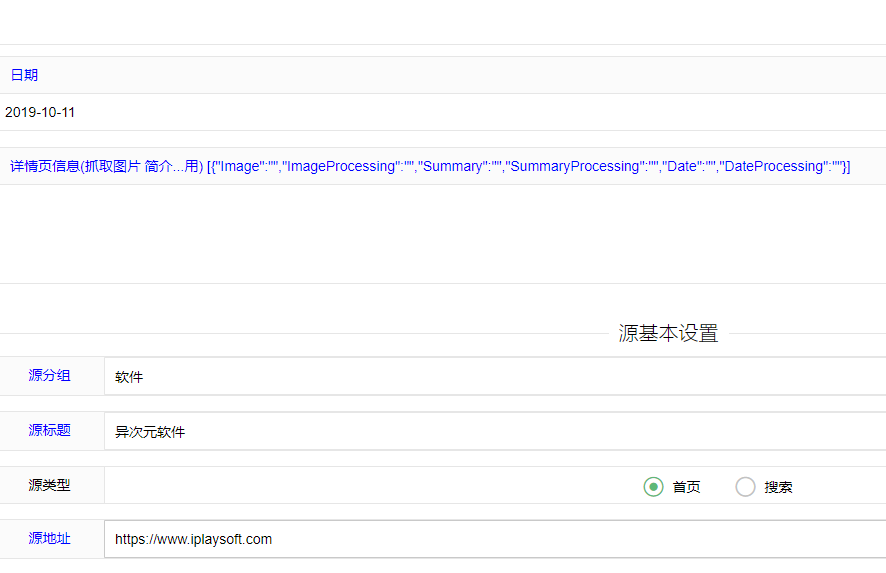This screenshot has width=886, height=573.
Task: Click the 源基本设置 section heading
Action: (668, 334)
